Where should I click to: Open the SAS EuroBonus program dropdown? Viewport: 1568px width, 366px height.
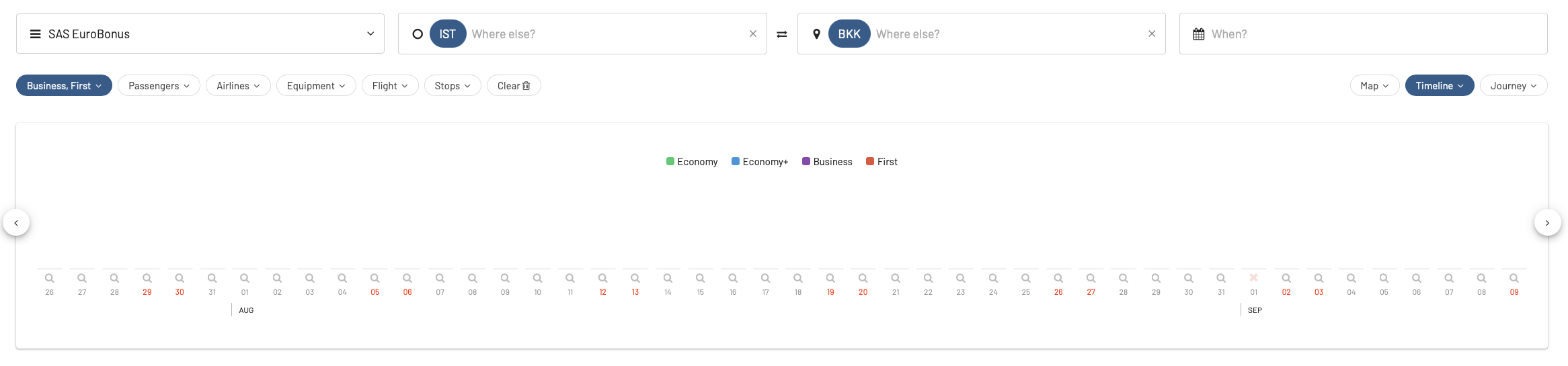click(x=200, y=34)
